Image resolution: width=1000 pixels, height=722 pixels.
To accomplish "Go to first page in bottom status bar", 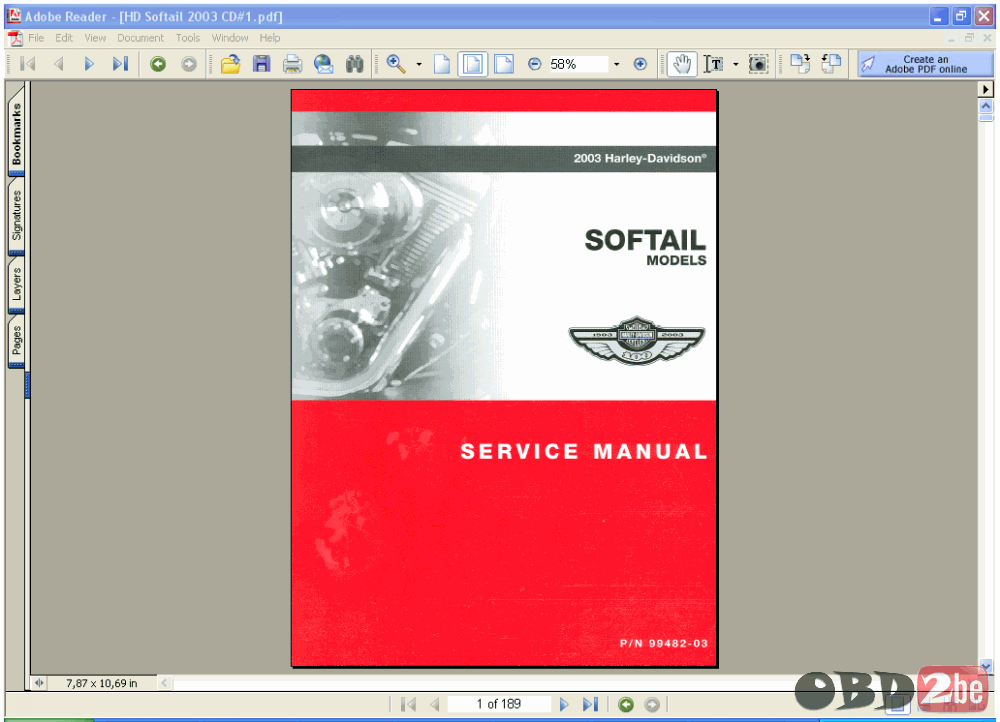I will (408, 704).
